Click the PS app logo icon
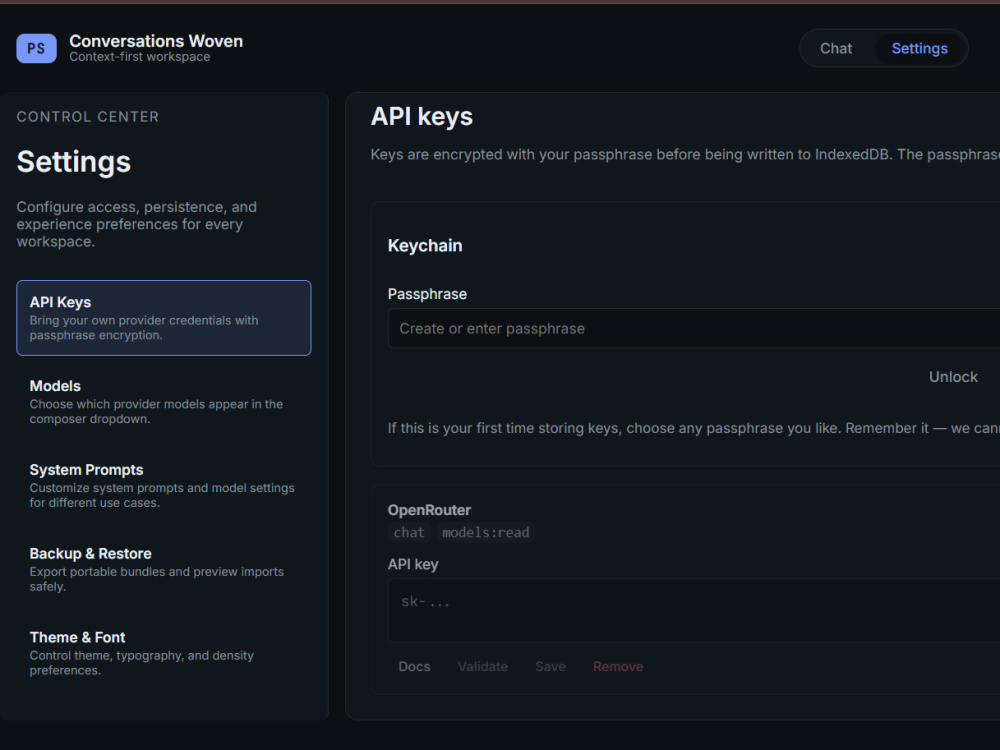 pyautogui.click(x=36, y=48)
